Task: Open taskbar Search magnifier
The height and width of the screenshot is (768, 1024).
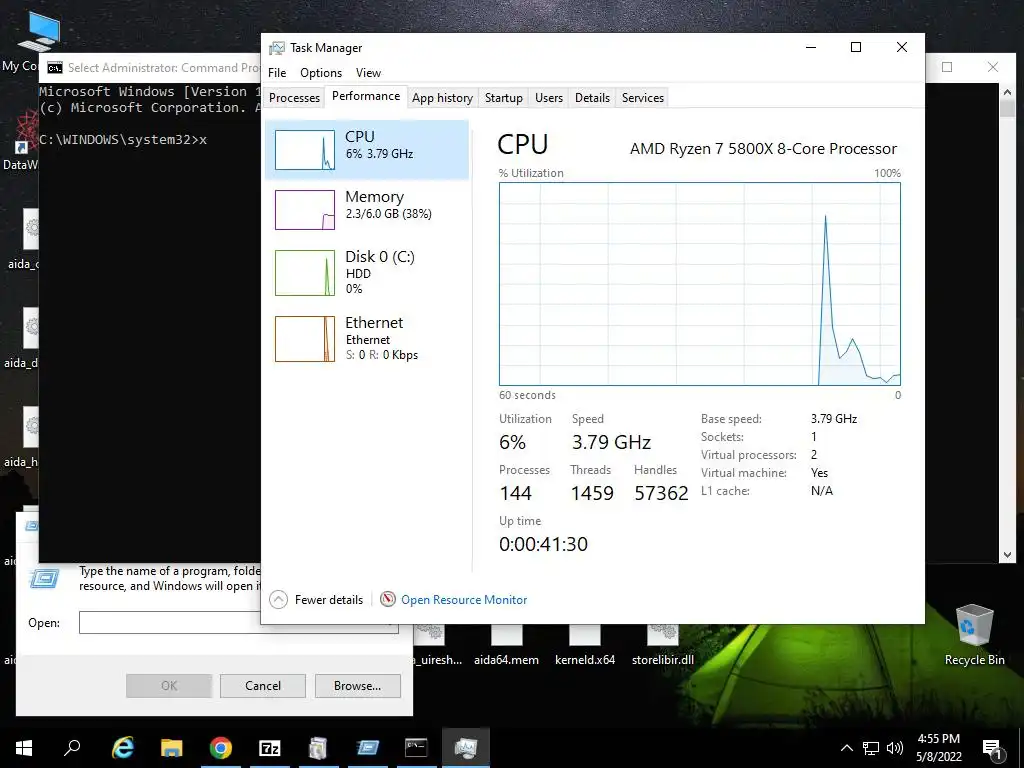Action: pos(72,748)
